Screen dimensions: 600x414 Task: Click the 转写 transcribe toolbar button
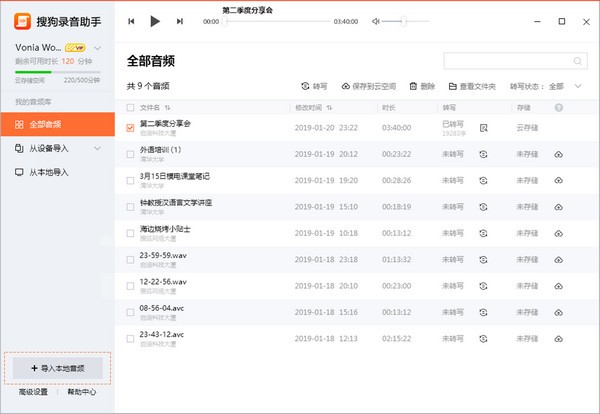click(x=314, y=87)
